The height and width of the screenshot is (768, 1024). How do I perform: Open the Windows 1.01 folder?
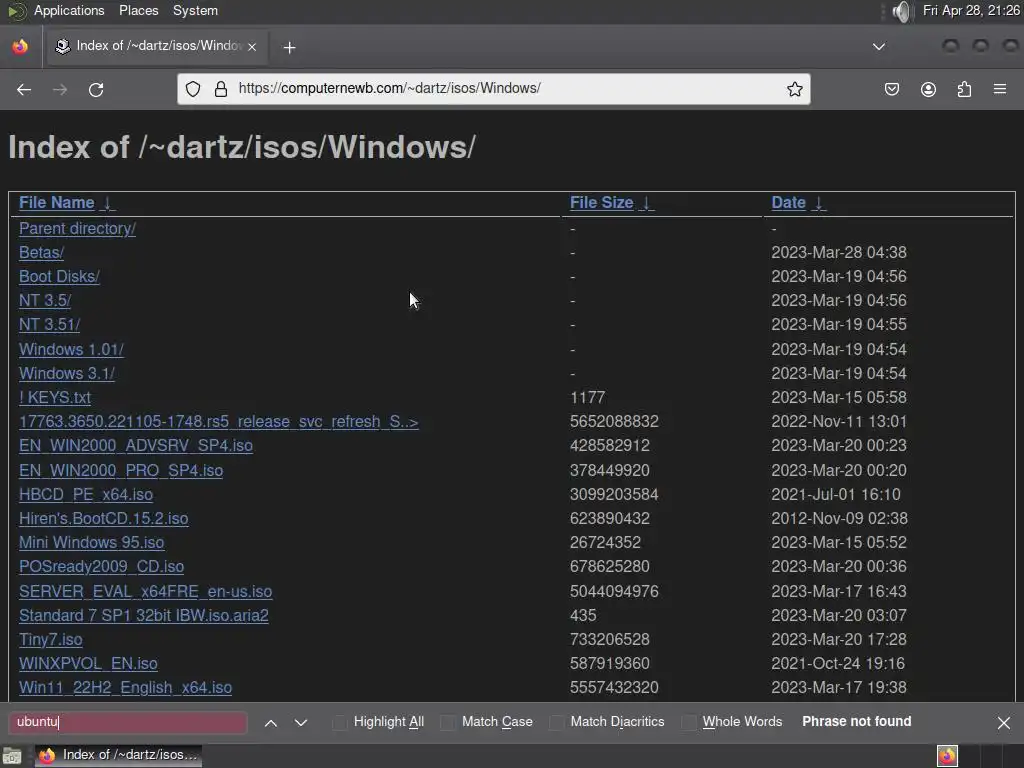(x=71, y=349)
